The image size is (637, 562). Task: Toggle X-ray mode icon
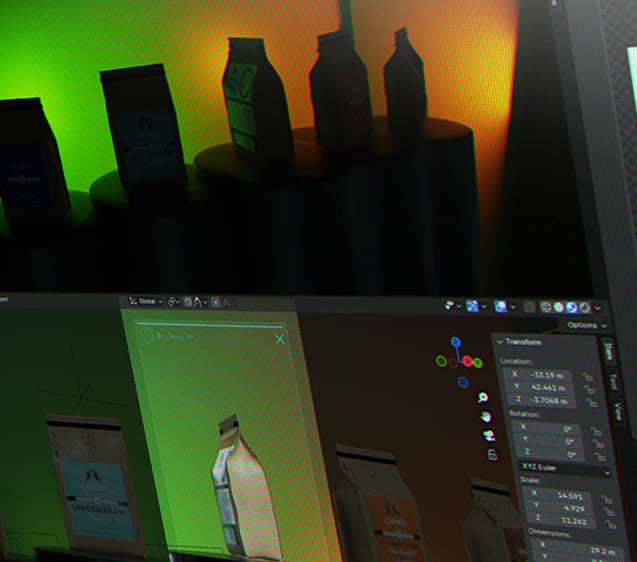click(x=529, y=307)
